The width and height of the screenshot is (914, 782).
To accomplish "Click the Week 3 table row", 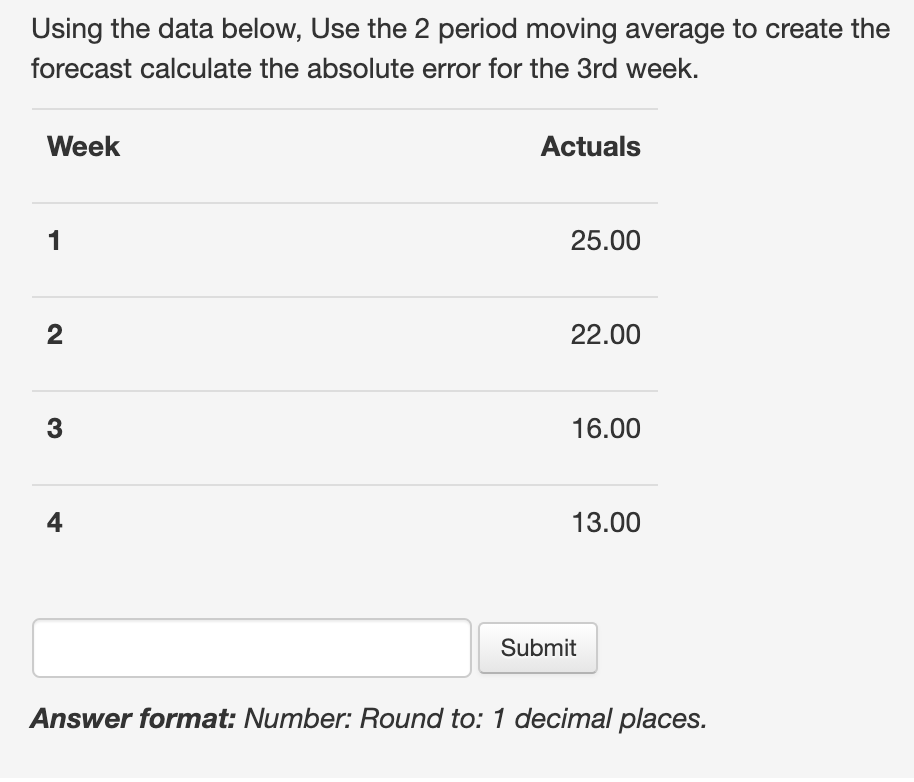I will 345,428.
